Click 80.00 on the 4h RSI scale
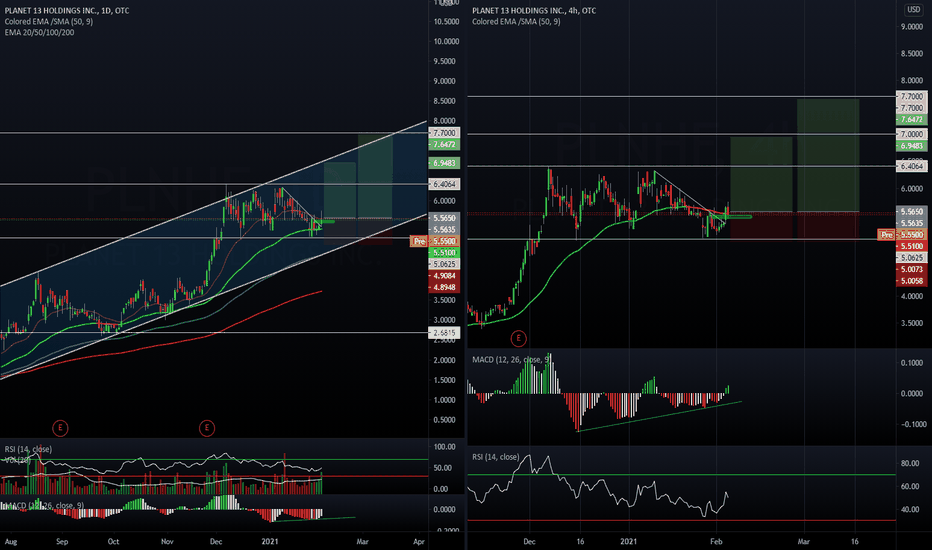Viewport: 932px width, 550px height. click(910, 463)
